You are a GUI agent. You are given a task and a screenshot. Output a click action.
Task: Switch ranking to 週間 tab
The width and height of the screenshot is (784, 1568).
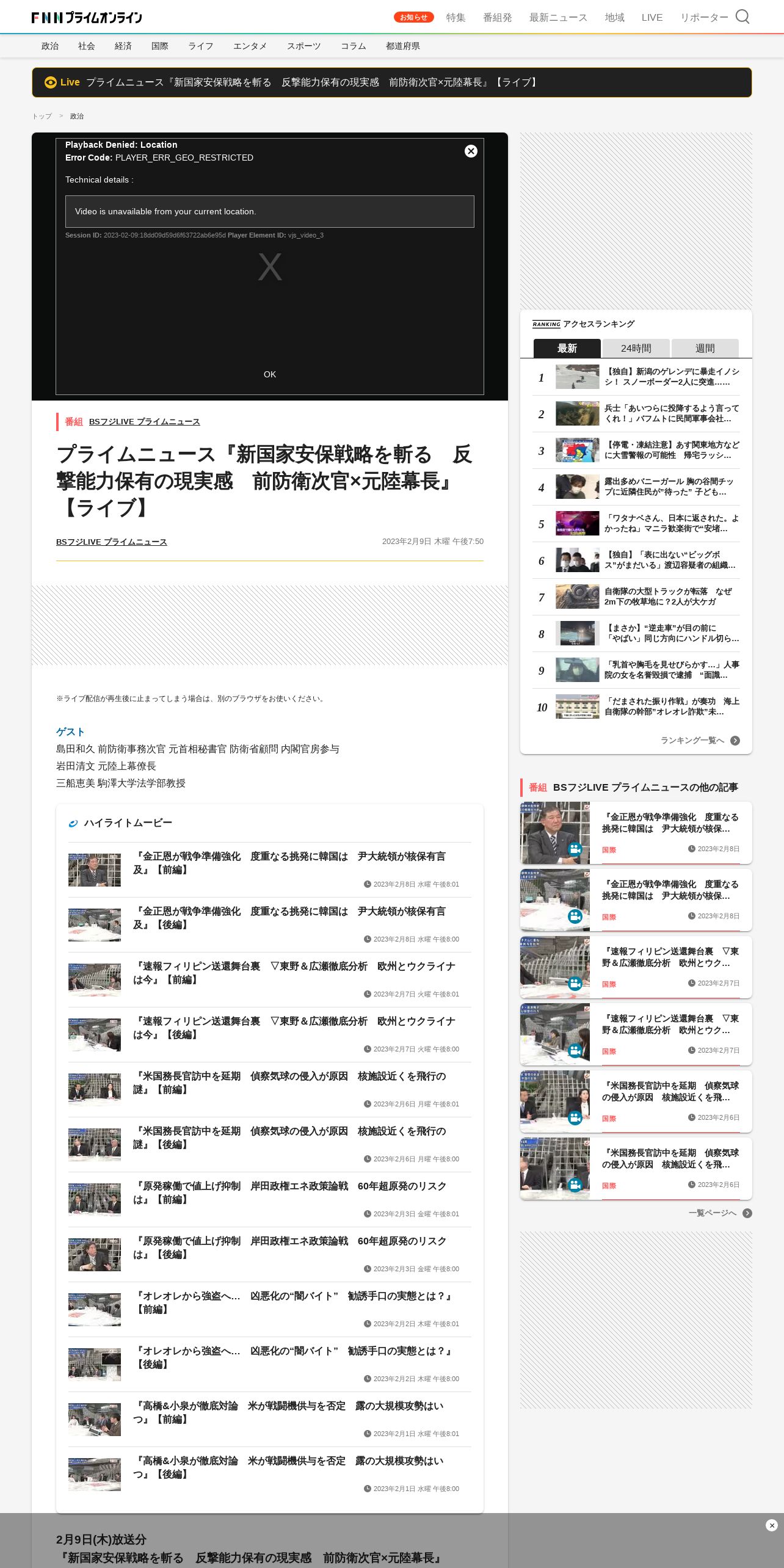tap(705, 348)
